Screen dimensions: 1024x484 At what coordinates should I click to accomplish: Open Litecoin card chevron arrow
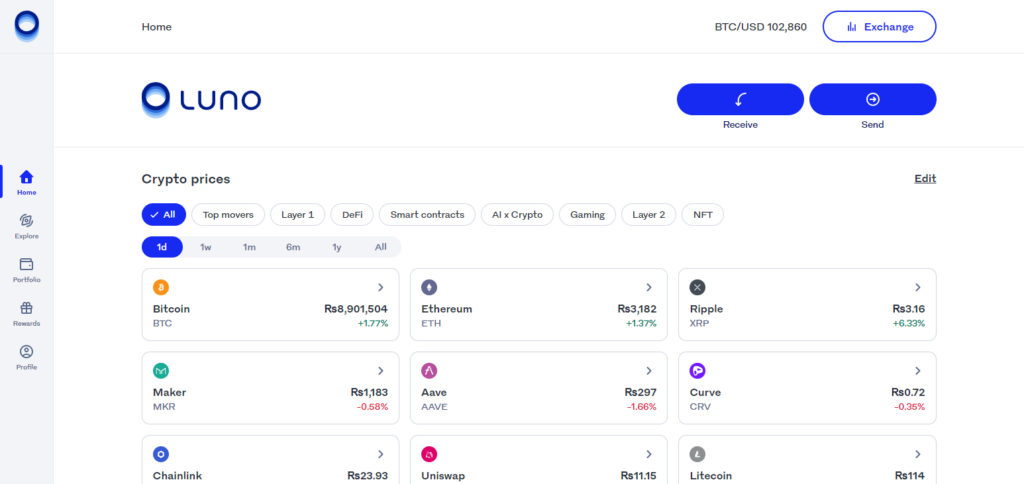918,455
